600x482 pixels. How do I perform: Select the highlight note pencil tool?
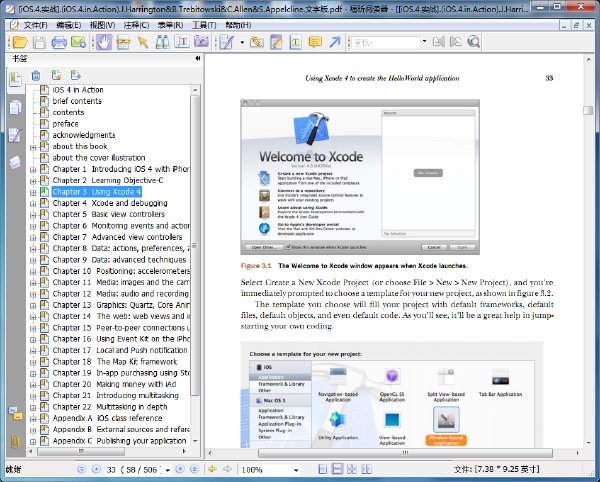pyautogui.click(x=276, y=42)
